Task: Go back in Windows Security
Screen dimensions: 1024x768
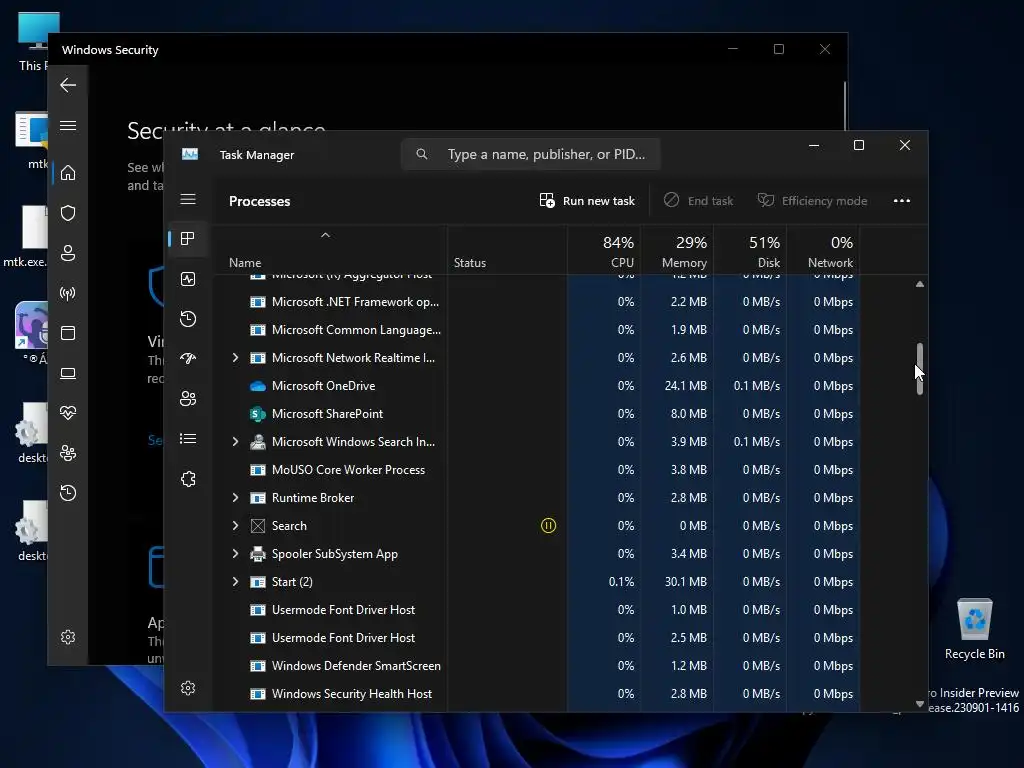Action: click(68, 85)
